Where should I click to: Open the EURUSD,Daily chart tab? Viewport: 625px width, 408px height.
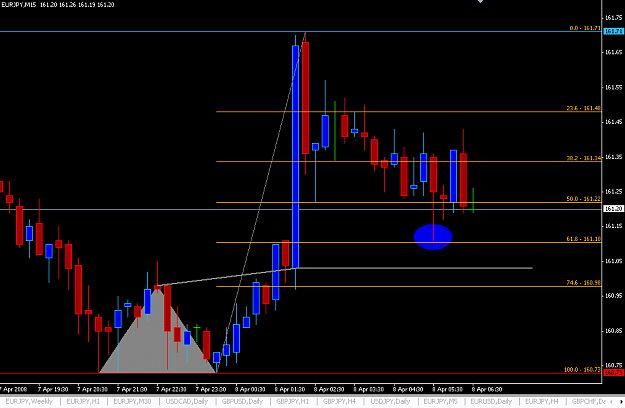[491, 401]
